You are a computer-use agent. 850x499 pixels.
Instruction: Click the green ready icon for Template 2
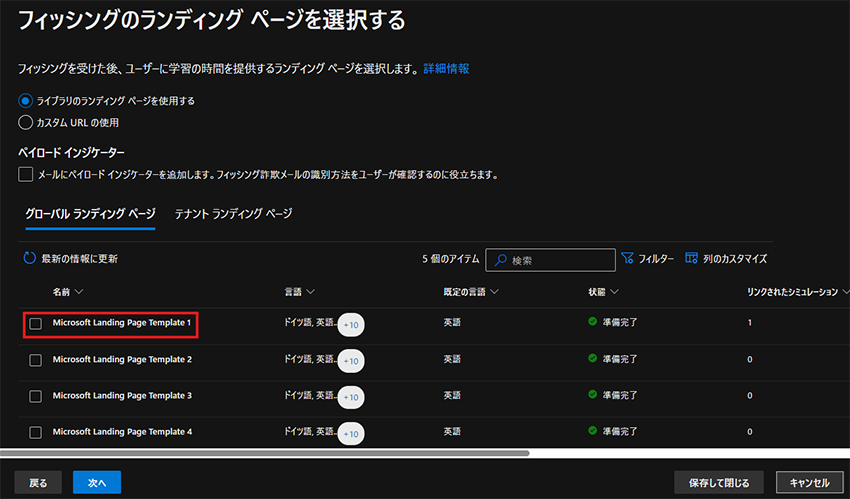tap(593, 358)
